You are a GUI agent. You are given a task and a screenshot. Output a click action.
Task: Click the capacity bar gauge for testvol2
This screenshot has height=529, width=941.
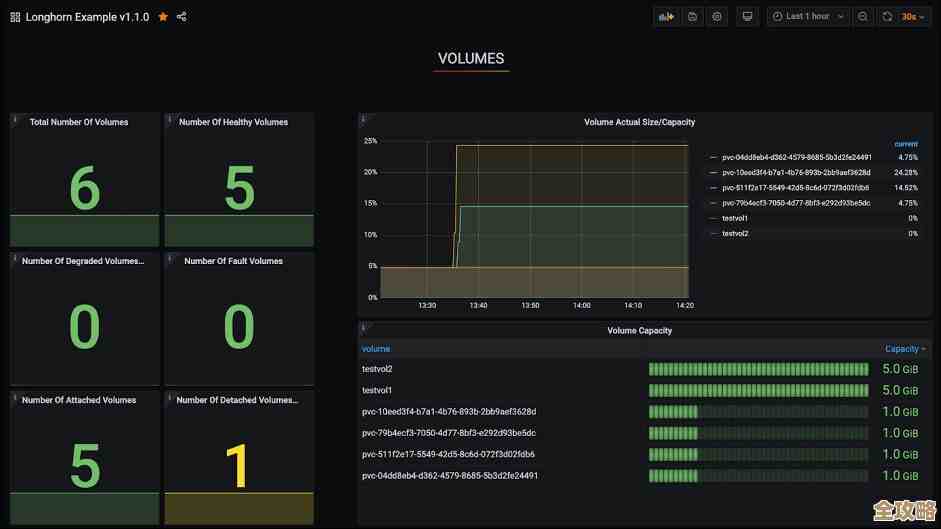(x=758, y=369)
